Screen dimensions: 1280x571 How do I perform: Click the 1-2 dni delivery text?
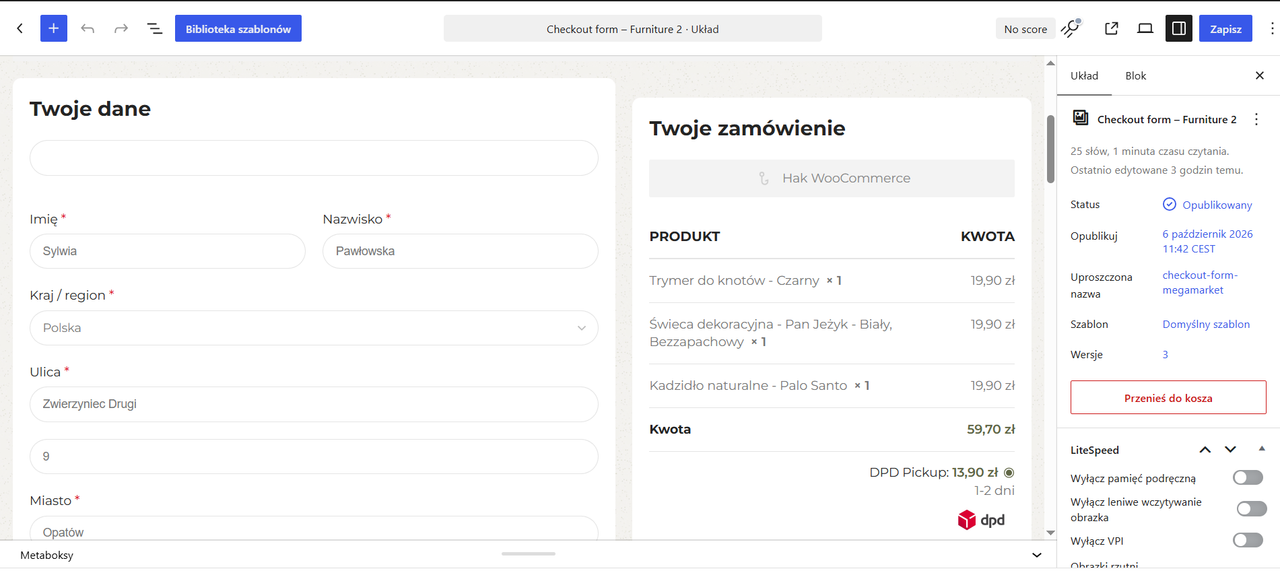tap(995, 491)
